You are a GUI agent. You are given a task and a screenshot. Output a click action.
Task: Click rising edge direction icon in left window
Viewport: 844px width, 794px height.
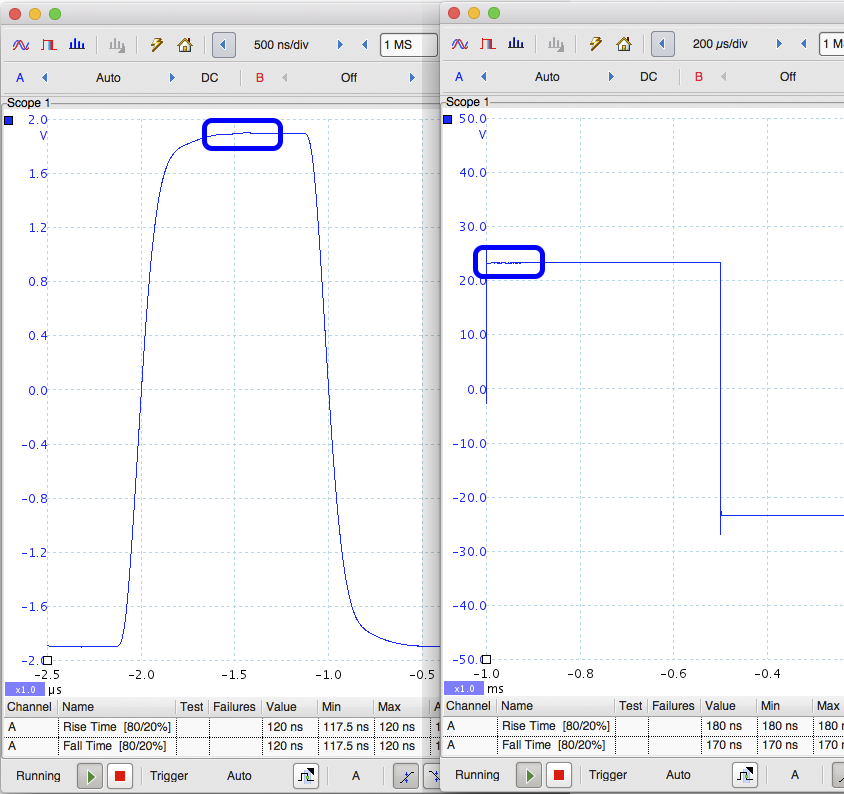click(406, 776)
